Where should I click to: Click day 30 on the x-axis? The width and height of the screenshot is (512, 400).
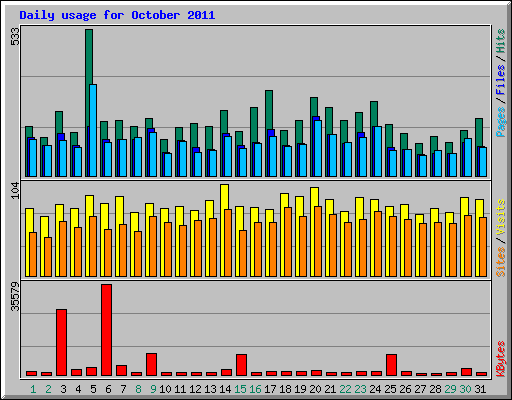[465, 389]
